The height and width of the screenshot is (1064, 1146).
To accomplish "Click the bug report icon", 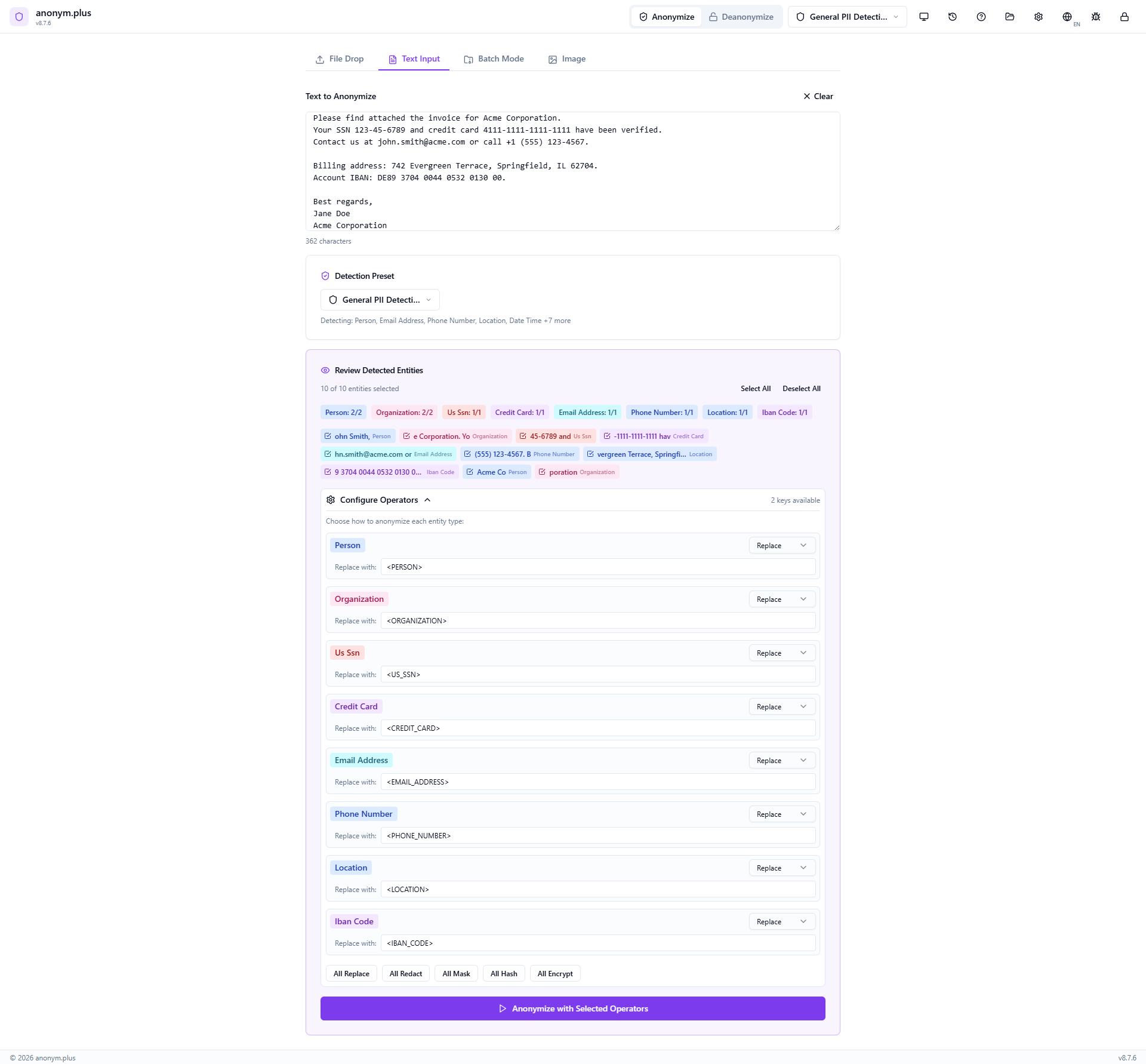I will point(1095,17).
